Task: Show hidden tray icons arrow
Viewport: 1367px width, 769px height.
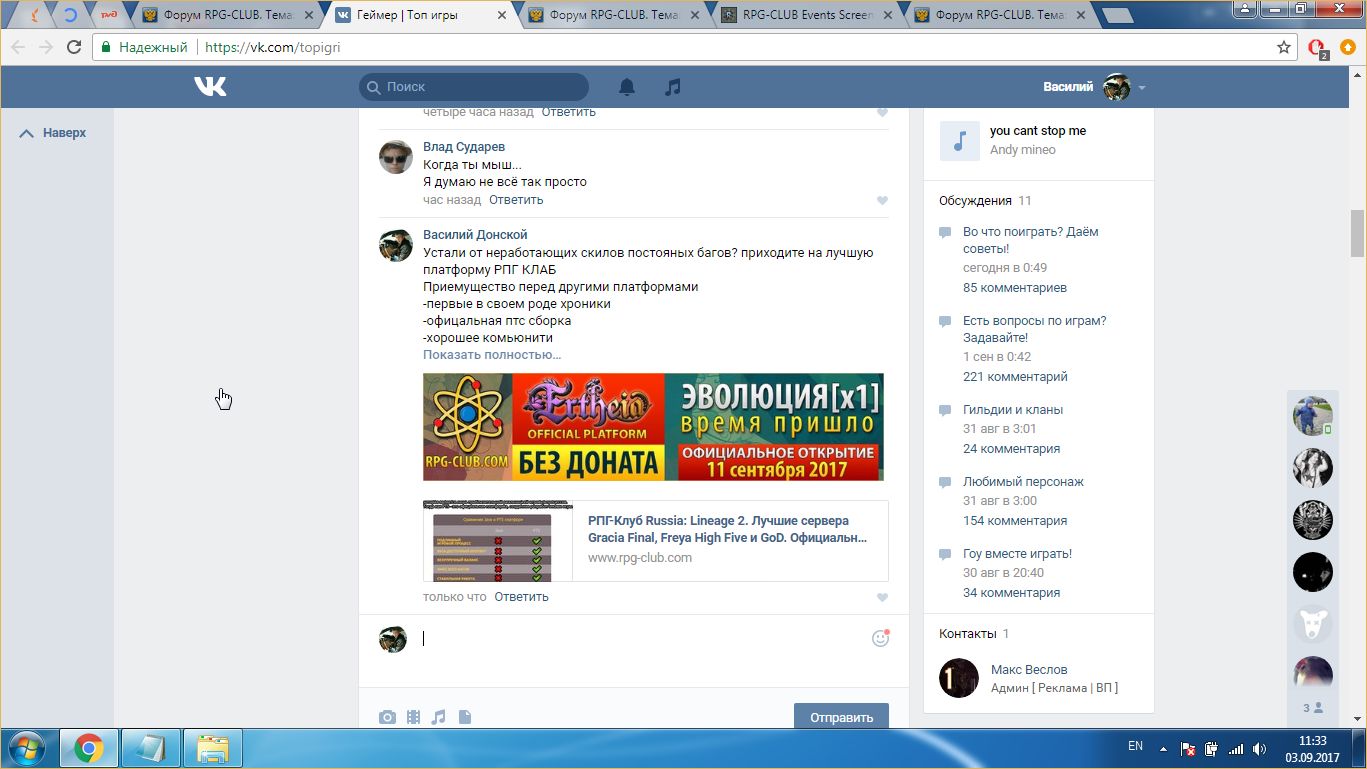Action: pyautogui.click(x=1163, y=748)
